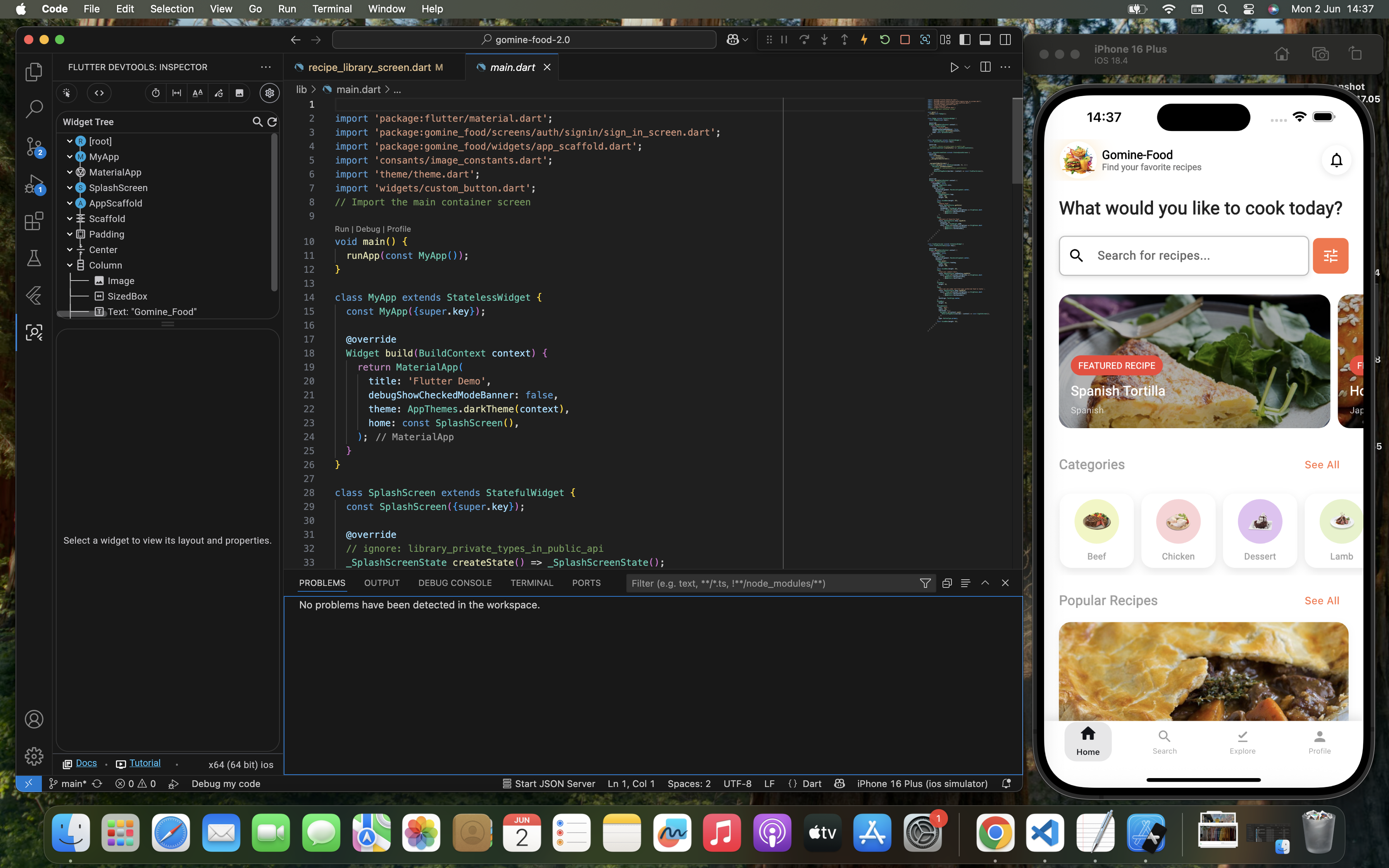Open the Tutorial link in inspector
The image size is (1389, 868).
pos(145,763)
